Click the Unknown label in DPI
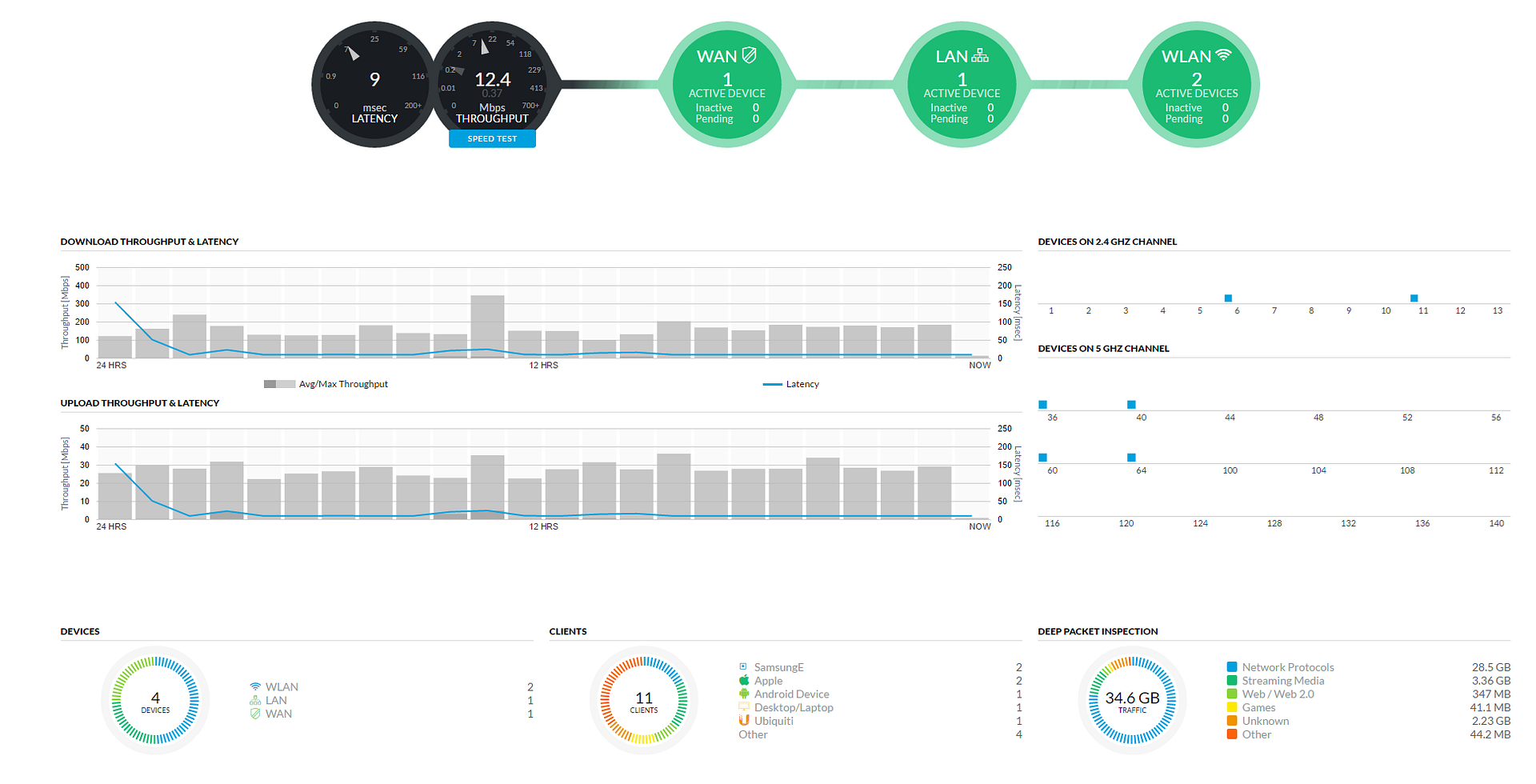The width and height of the screenshot is (1536, 784). coord(1266,721)
